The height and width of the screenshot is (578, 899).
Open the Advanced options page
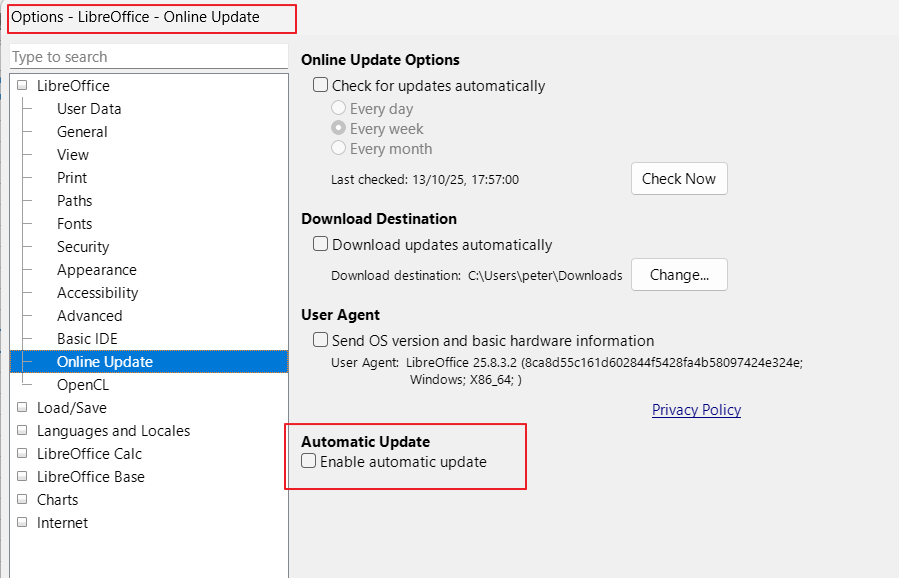coord(90,316)
